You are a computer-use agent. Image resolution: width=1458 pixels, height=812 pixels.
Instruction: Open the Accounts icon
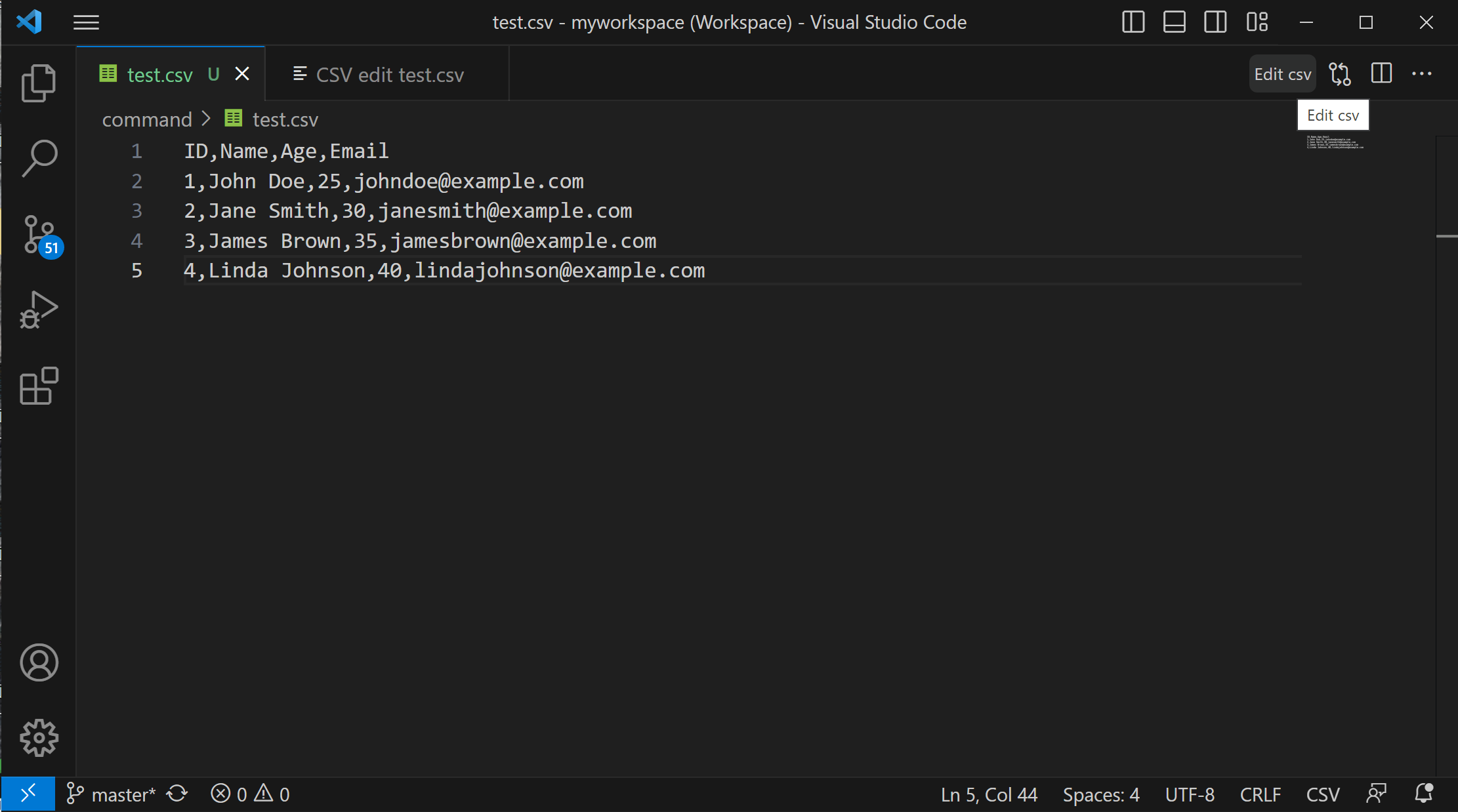point(39,662)
